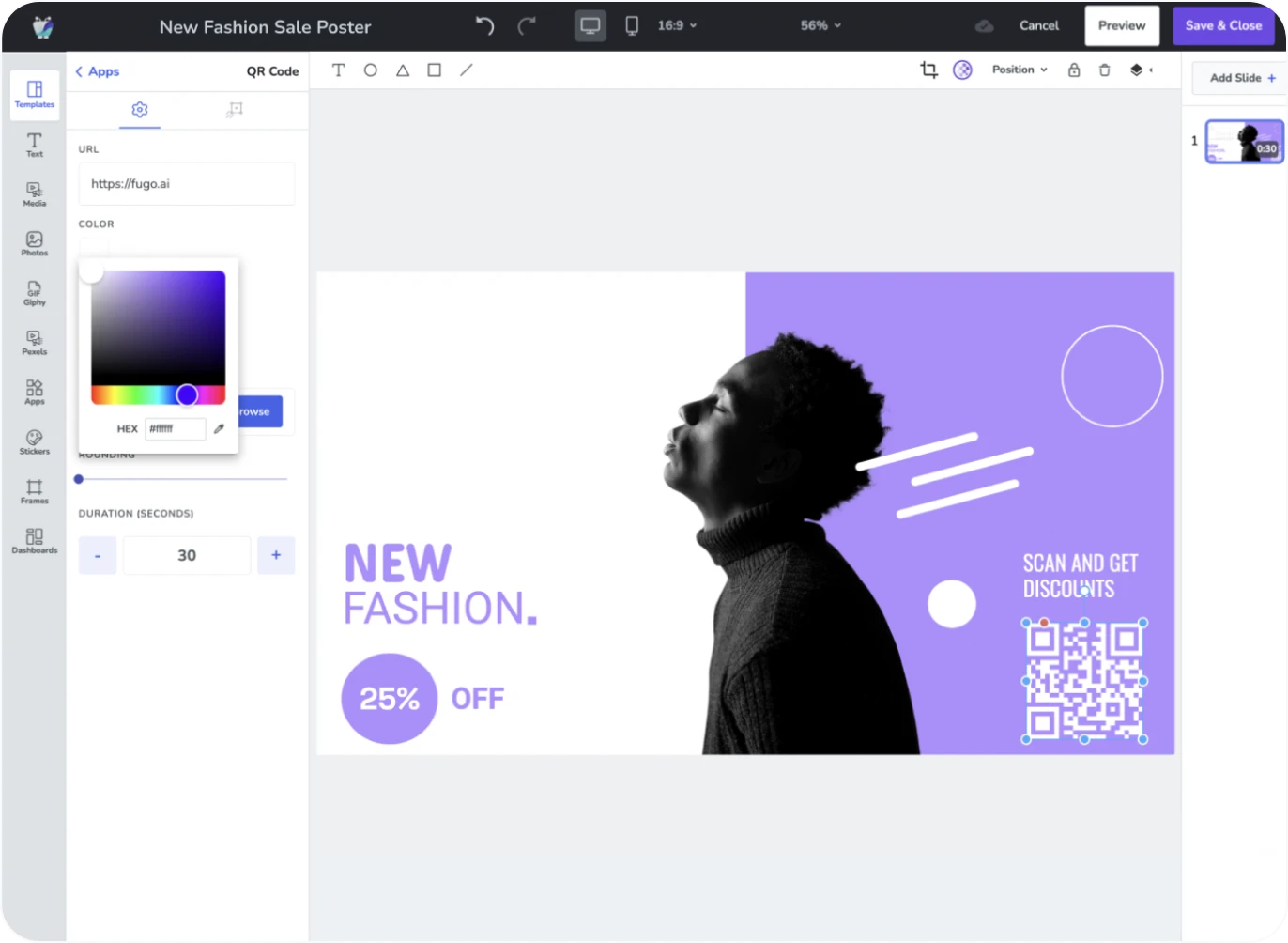The width and height of the screenshot is (1288, 943).
Task: Go back to Apps list
Action: pyautogui.click(x=98, y=71)
